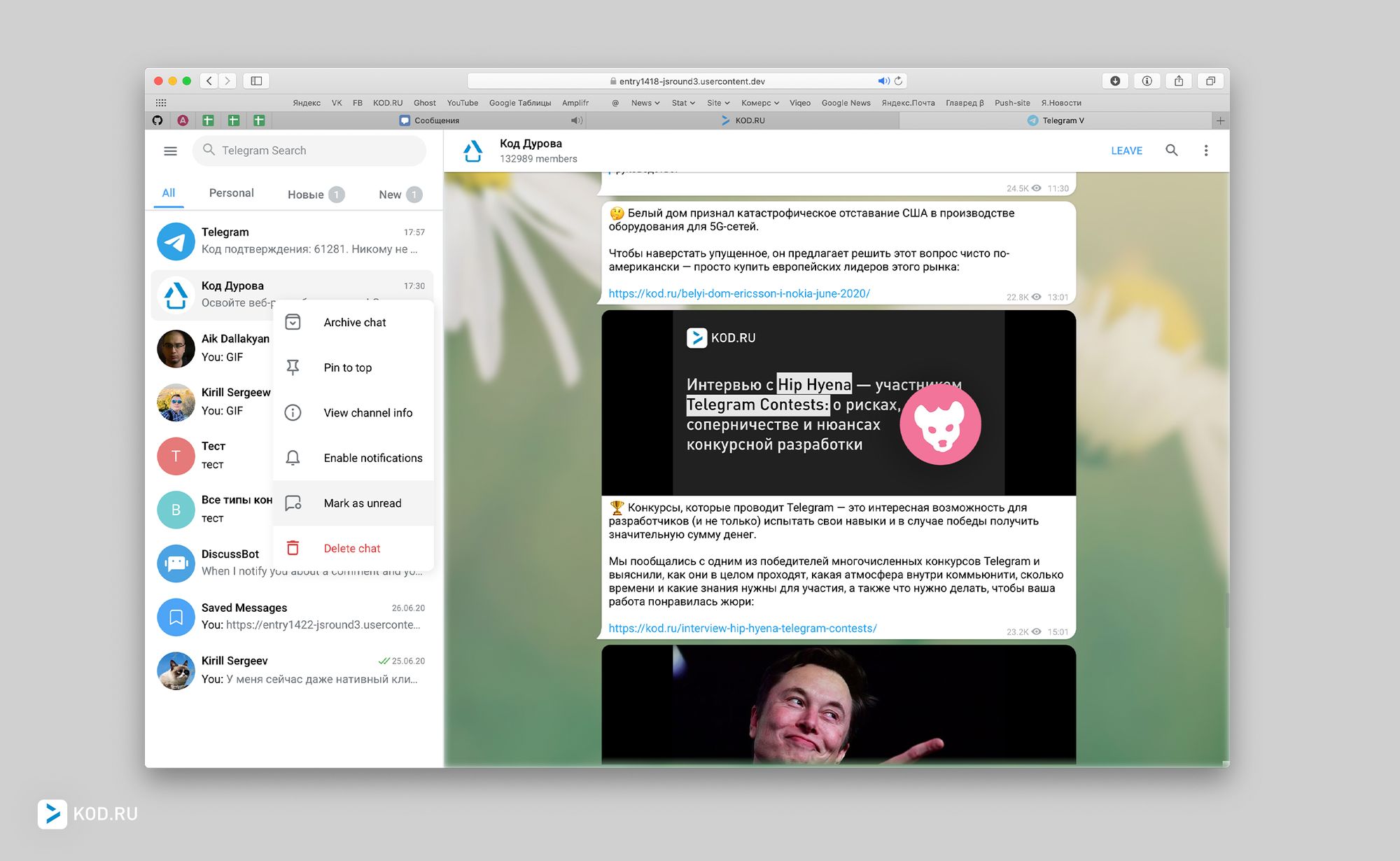The height and width of the screenshot is (861, 1400).
Task: Click the Pin to top pushpin icon
Action: tap(293, 367)
